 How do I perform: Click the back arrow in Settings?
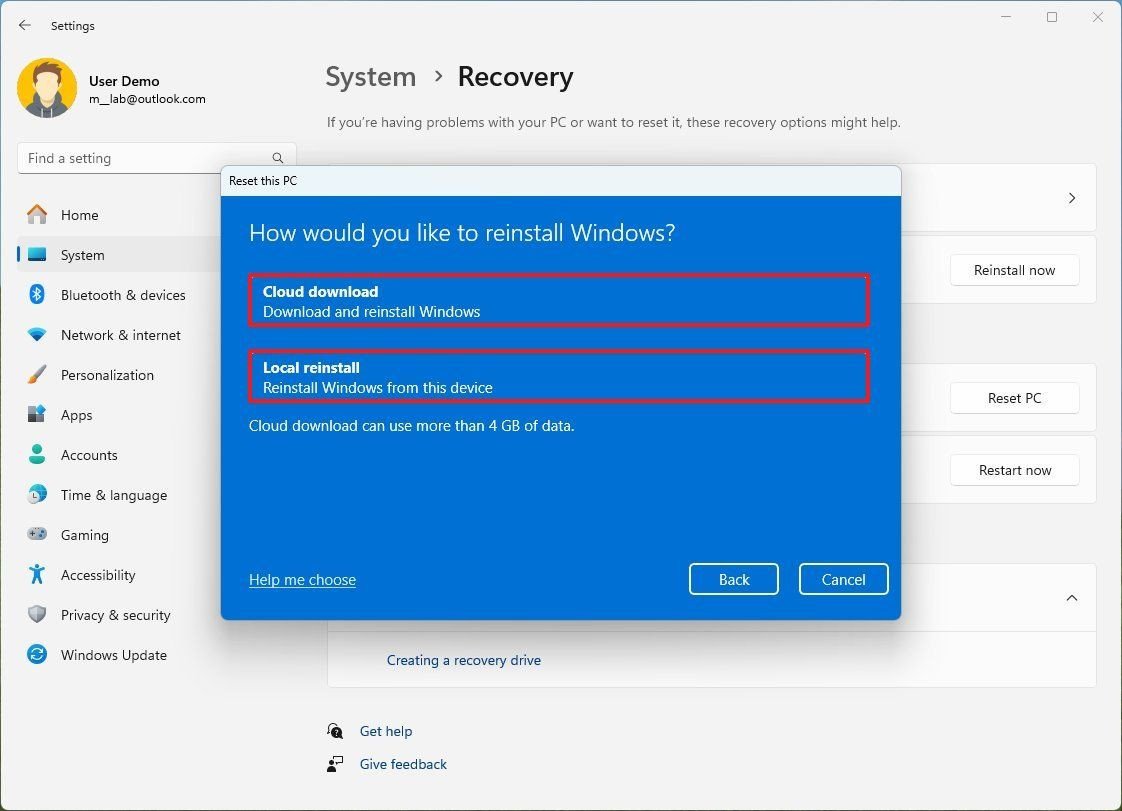pyautogui.click(x=24, y=25)
